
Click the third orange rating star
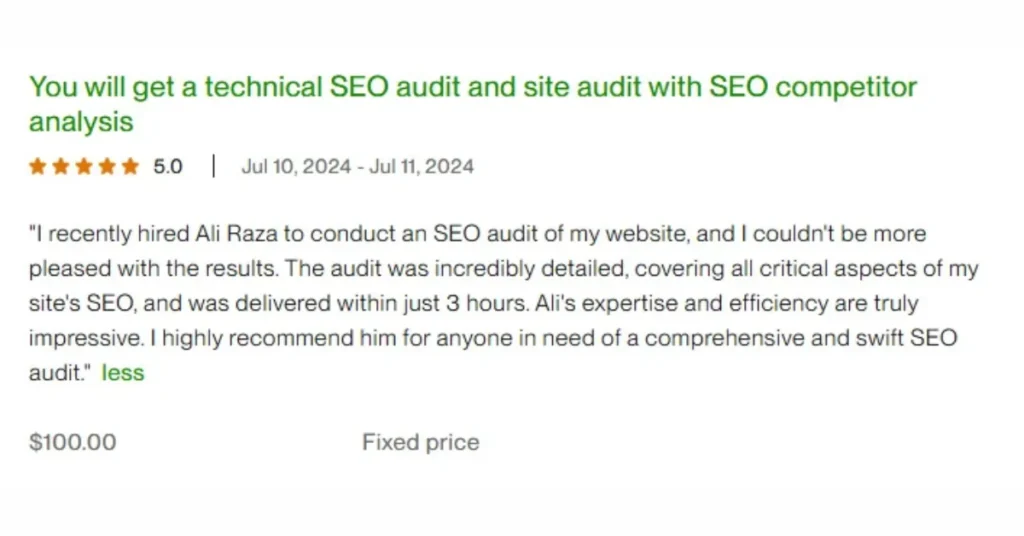click(x=84, y=167)
